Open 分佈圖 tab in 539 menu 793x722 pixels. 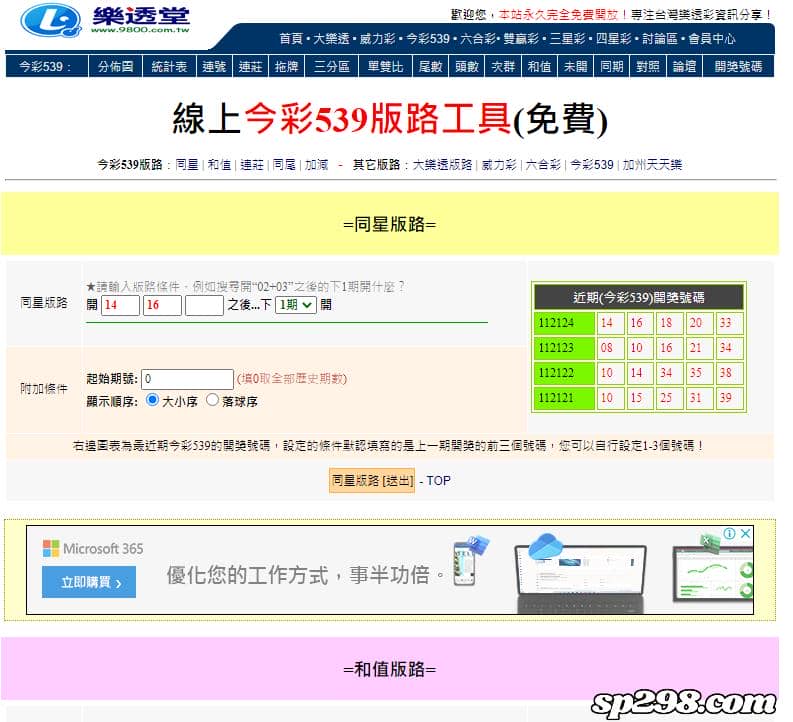(x=116, y=67)
